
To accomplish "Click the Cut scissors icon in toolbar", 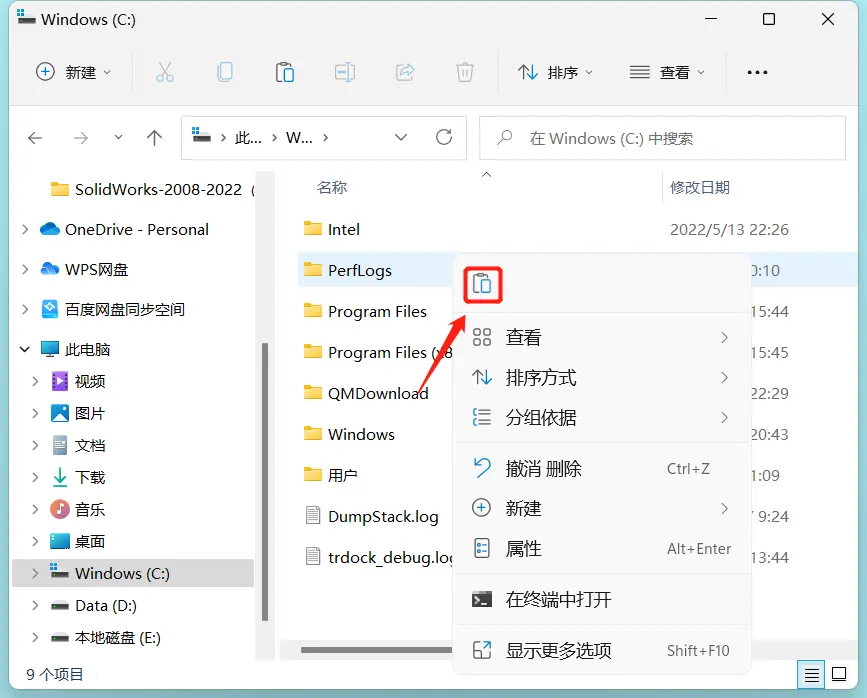I will (x=165, y=72).
